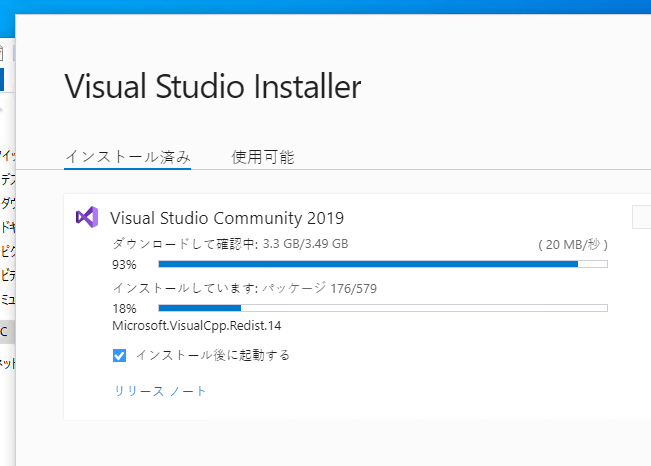Click the 93% download percentage label
This screenshot has height=466, width=651.
[124, 265]
